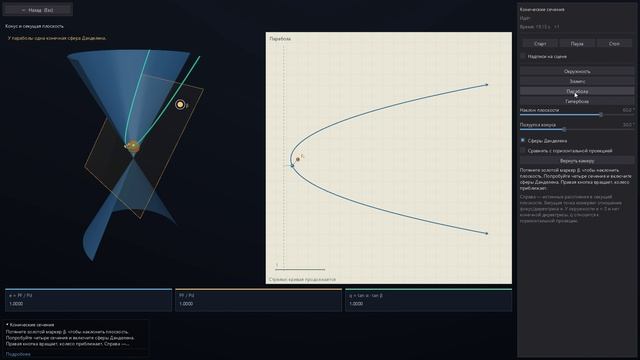Reset view with Вернуть камеру button
The image size is (640, 360).
577,160
